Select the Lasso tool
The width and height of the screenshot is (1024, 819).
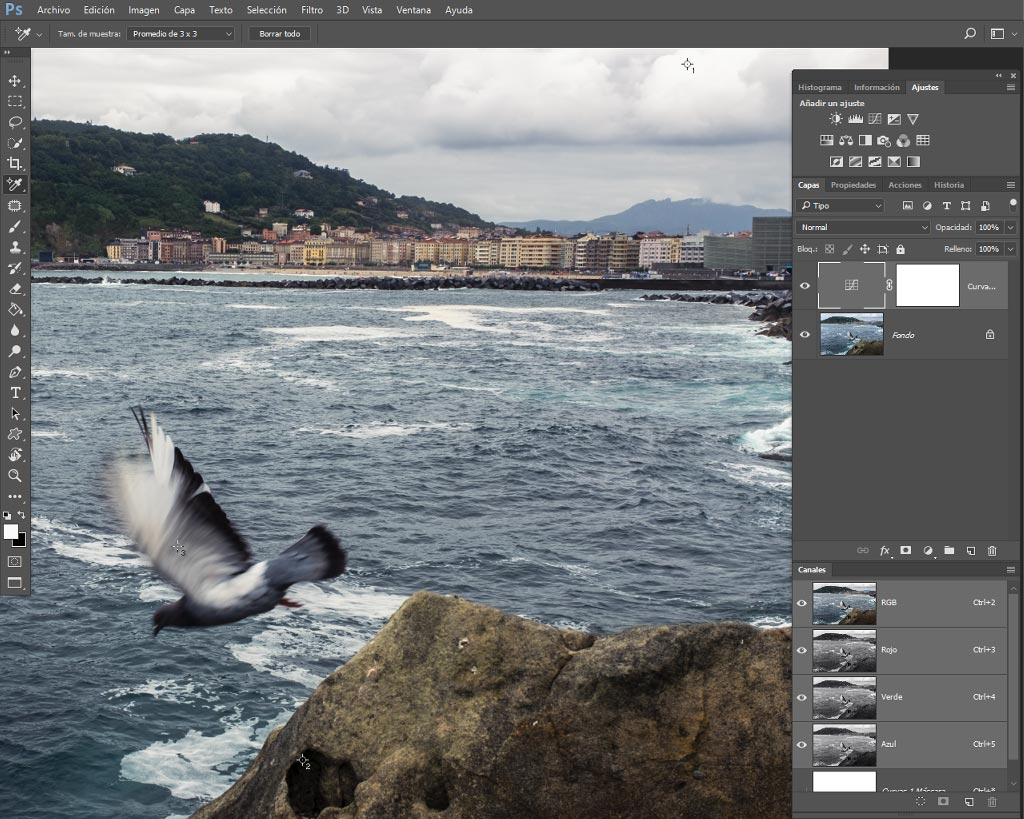14,122
